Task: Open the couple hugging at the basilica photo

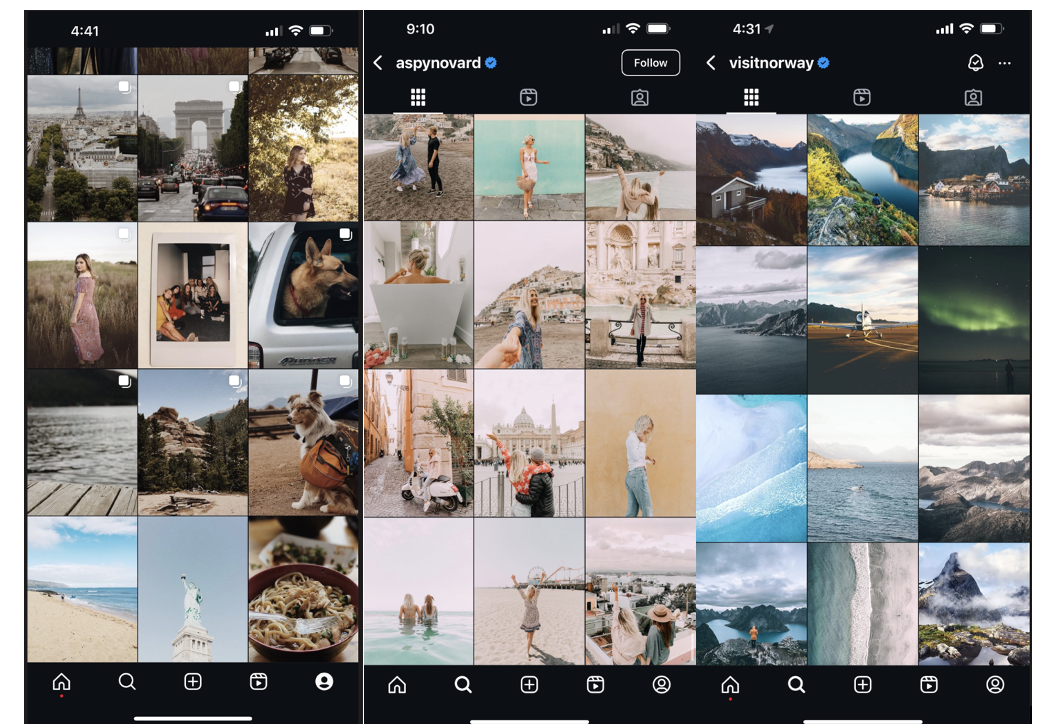Action: point(529,443)
